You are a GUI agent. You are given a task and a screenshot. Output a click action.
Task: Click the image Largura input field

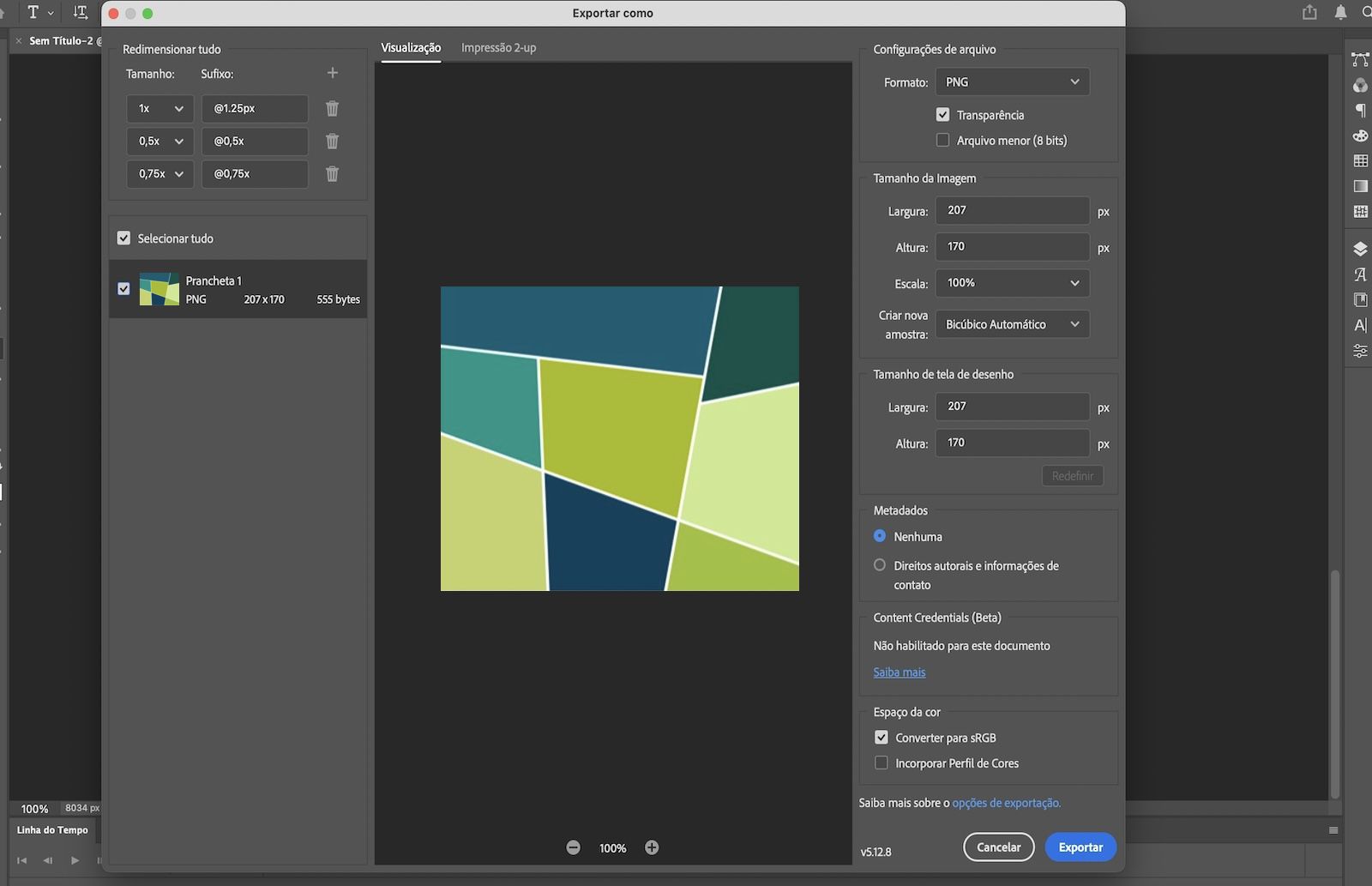coord(1012,211)
